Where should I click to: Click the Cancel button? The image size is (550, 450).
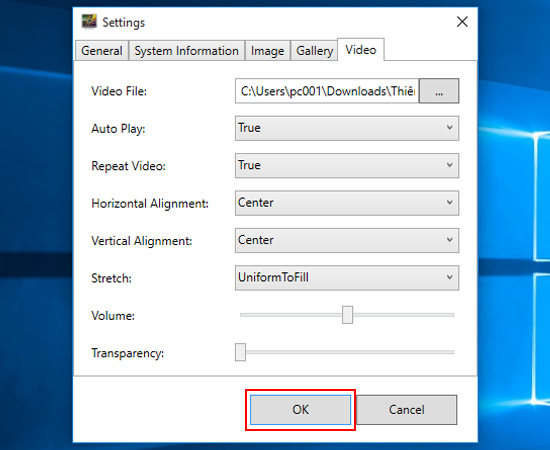point(407,410)
